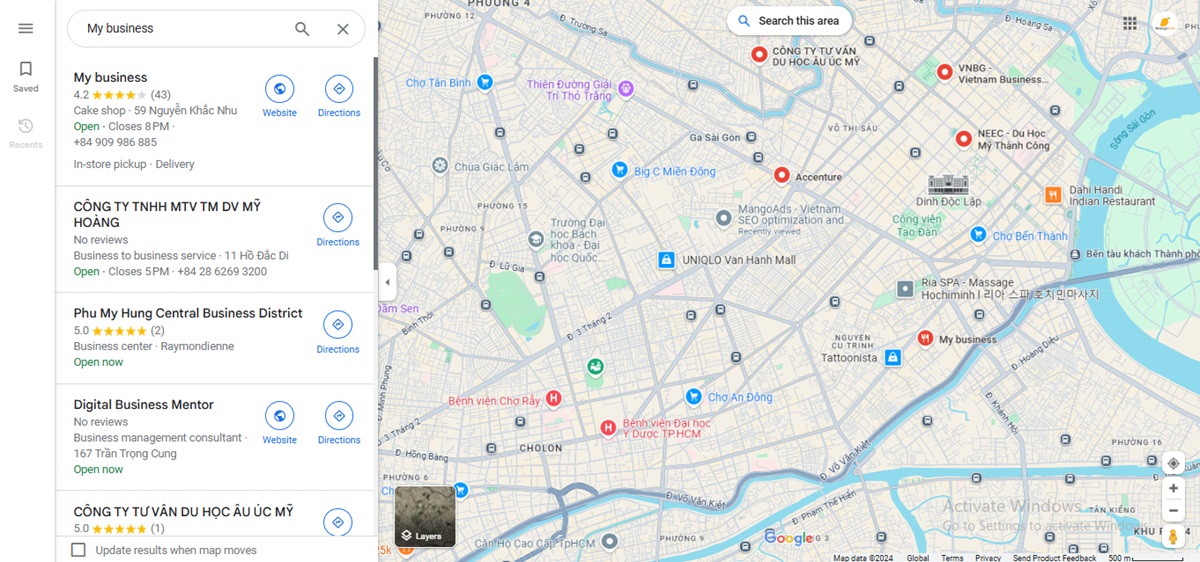
Task: Get Directions to My business cake shop
Action: pos(339,97)
